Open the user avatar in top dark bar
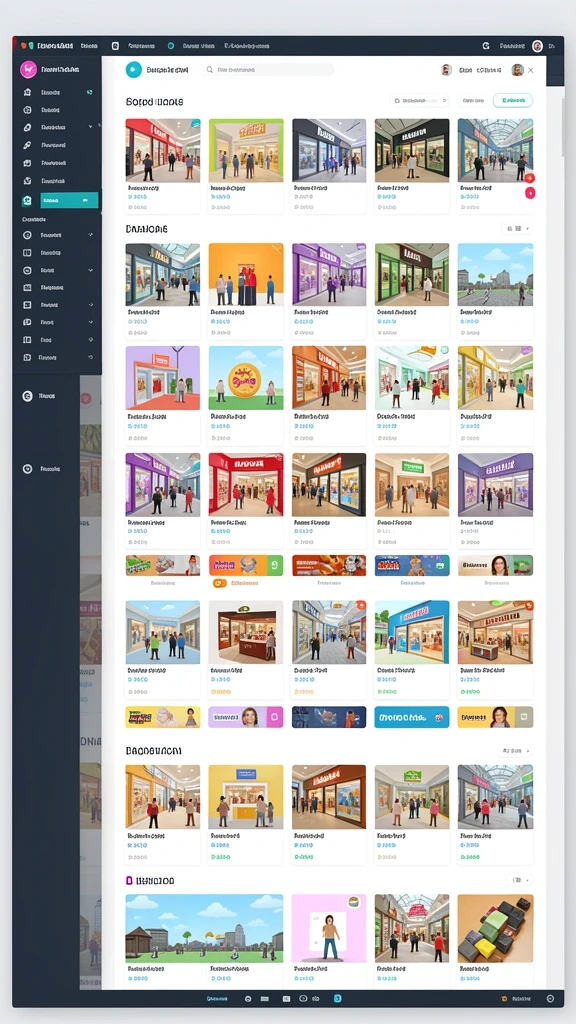This screenshot has width=576, height=1024. click(x=537, y=46)
